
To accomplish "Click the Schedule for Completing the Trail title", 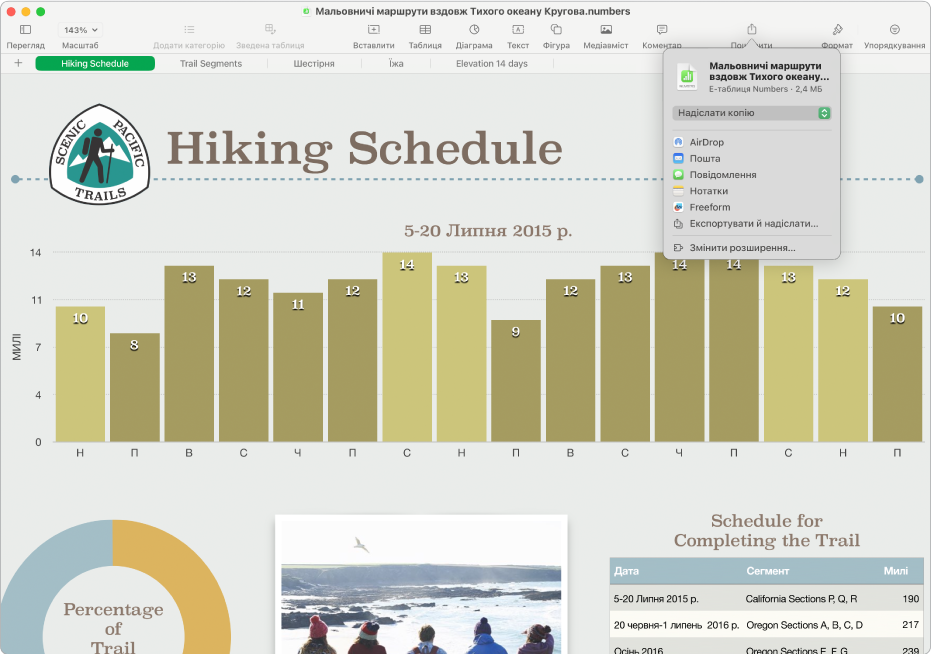I will (x=767, y=530).
